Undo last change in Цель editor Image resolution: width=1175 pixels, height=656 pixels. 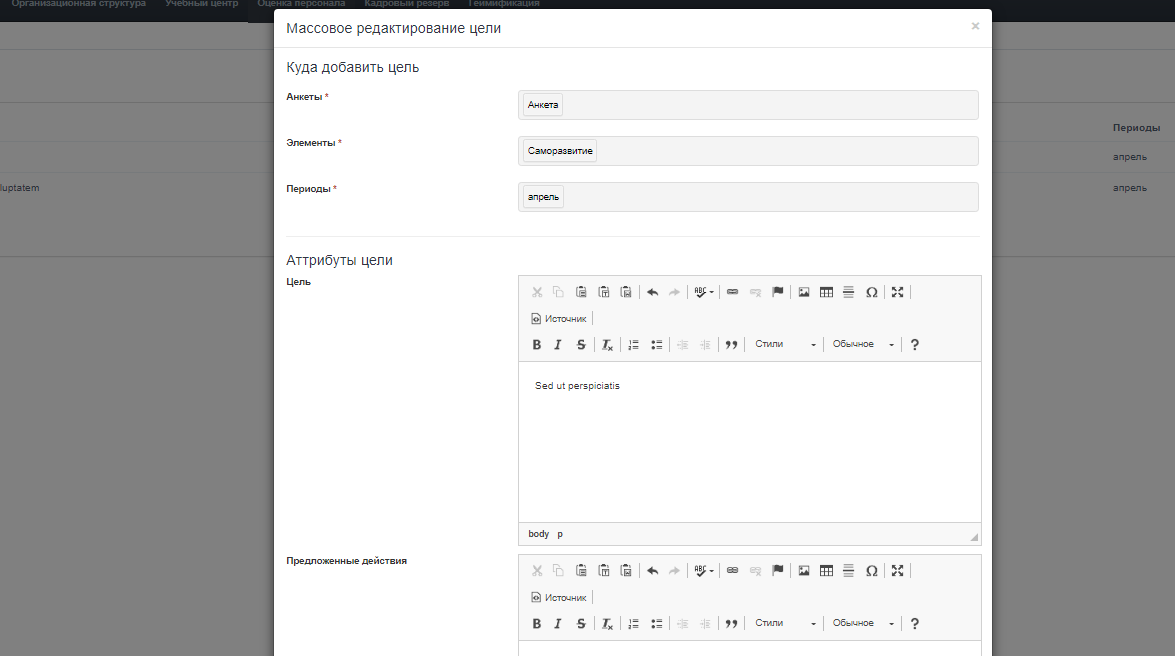point(652,292)
